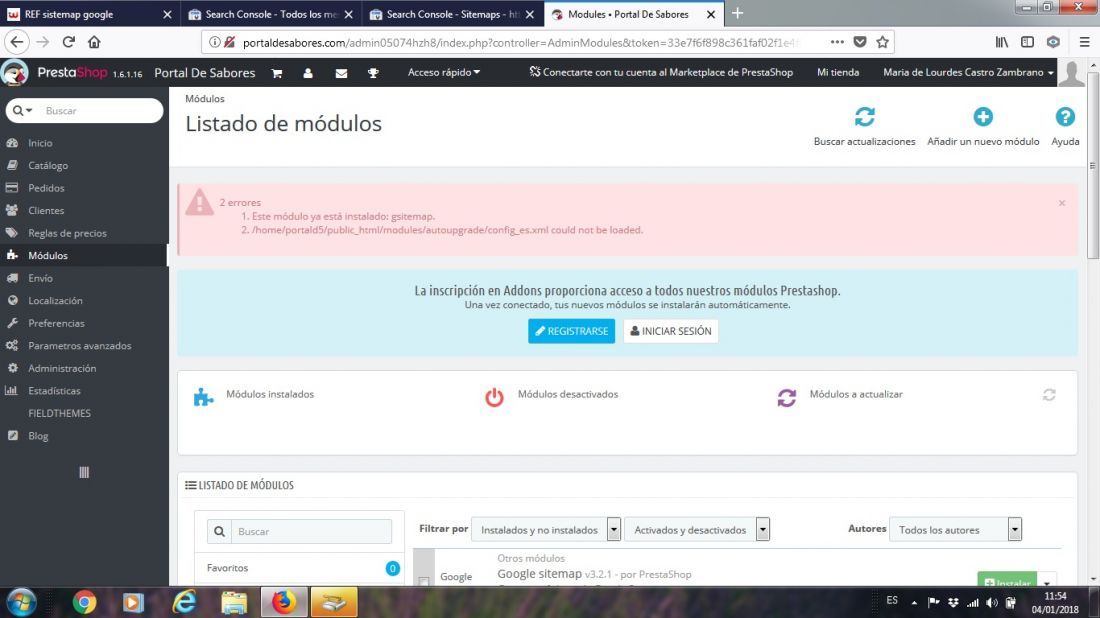
Task: Open new browser tab with plus
Action: [x=737, y=13]
